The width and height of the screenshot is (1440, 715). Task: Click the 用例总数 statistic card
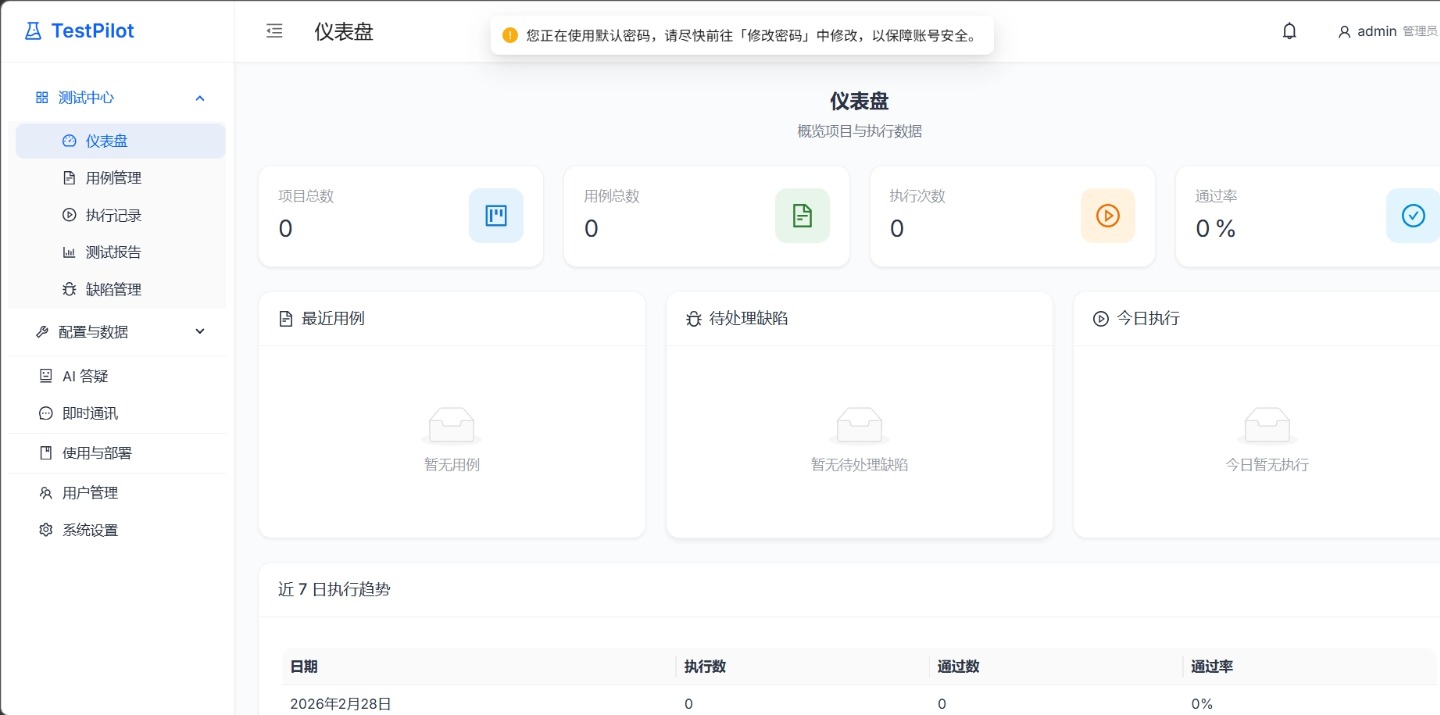[707, 216]
